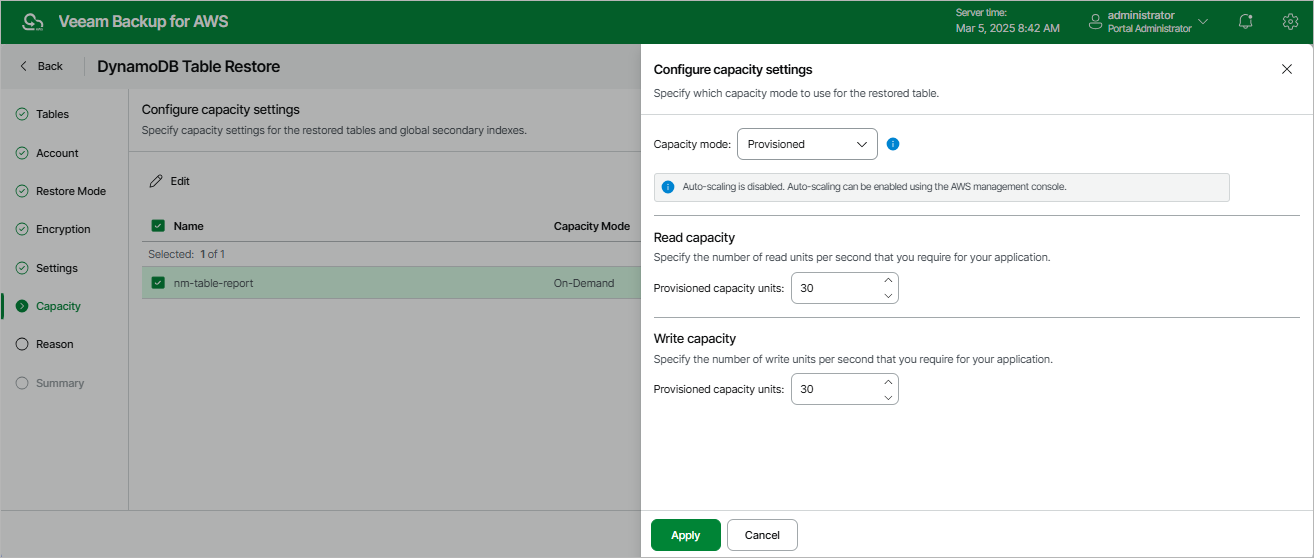The height and width of the screenshot is (558, 1314).
Task: Click the Portal Administrator role label
Action: 1149,29
